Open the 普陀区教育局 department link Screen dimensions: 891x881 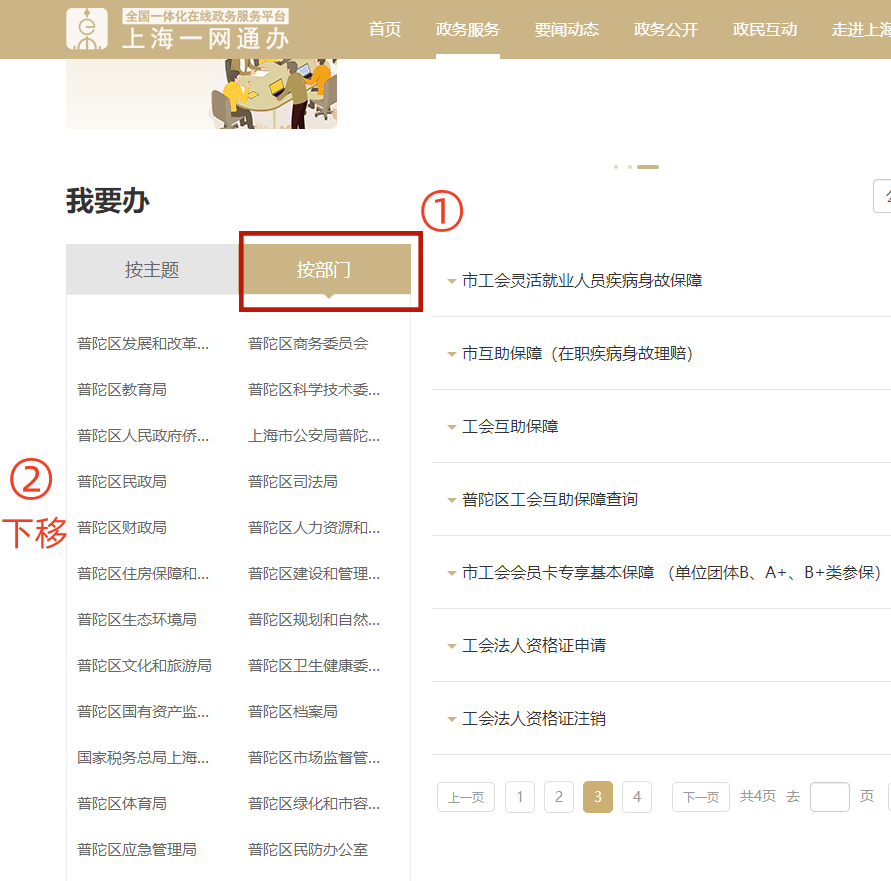(122, 390)
